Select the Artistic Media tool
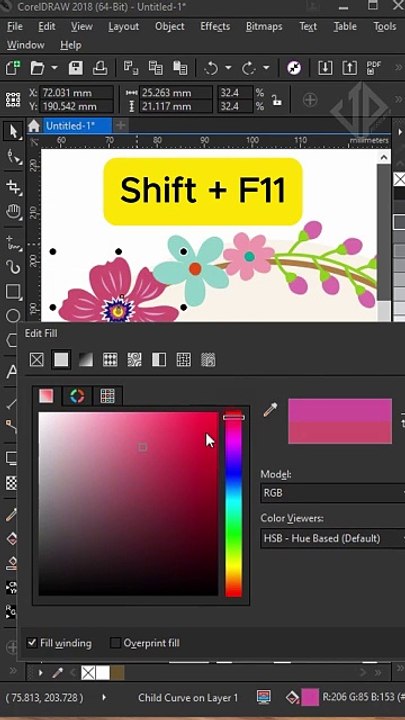The image size is (405, 720). 13,267
